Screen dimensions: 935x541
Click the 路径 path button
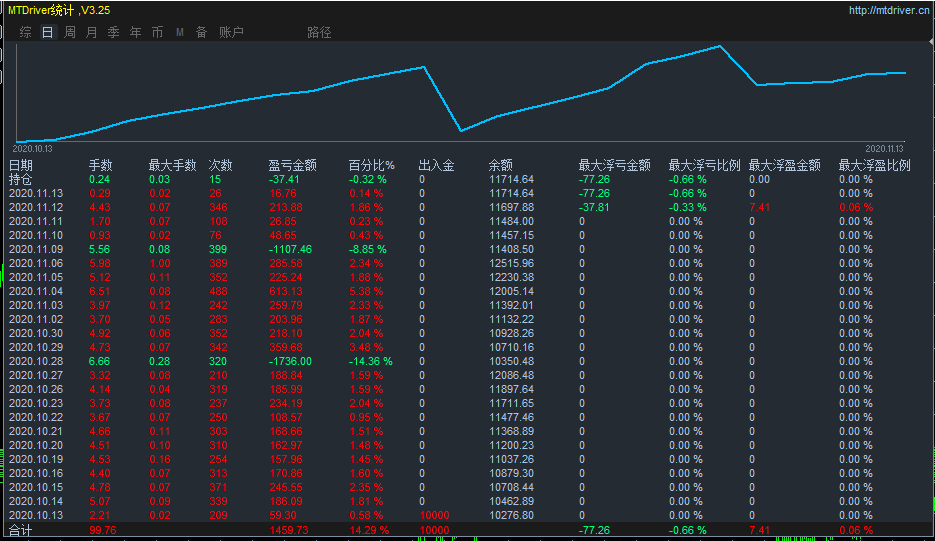pos(319,32)
